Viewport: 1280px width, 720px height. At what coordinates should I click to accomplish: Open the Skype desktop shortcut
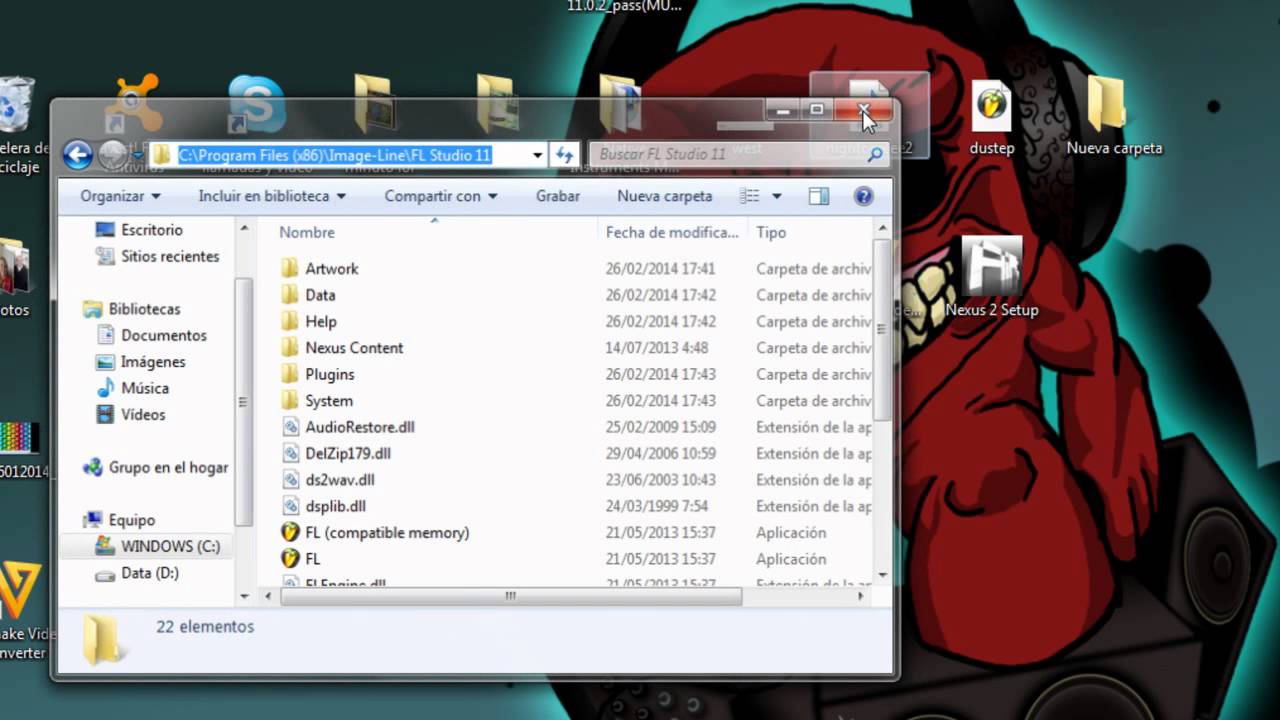tap(256, 103)
